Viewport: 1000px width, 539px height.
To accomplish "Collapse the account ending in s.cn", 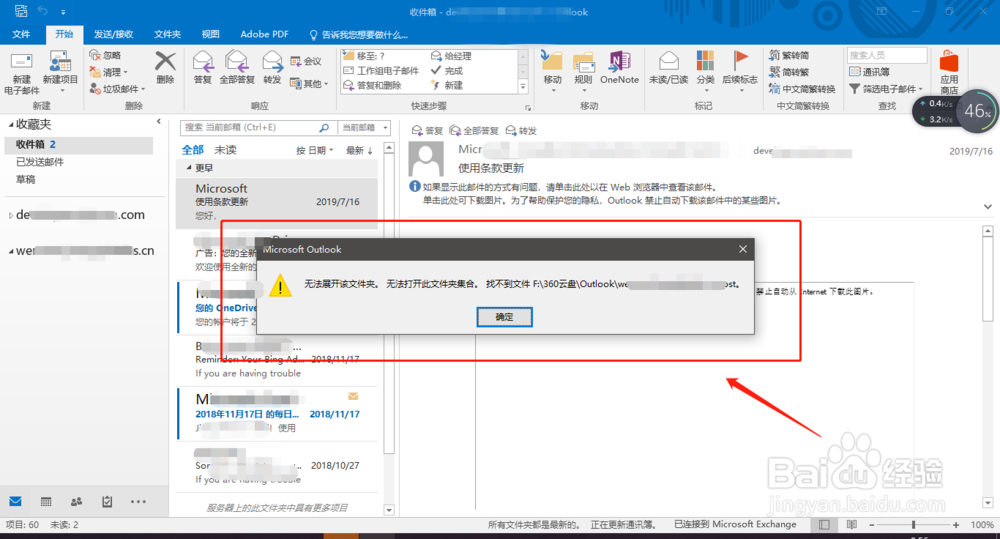I will click(11, 251).
